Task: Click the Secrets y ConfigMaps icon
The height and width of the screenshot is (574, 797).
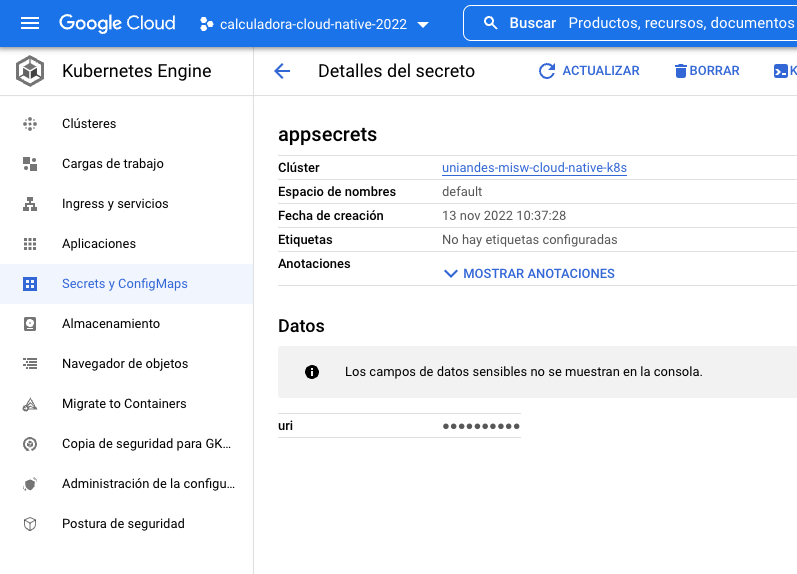Action: pyautogui.click(x=30, y=284)
